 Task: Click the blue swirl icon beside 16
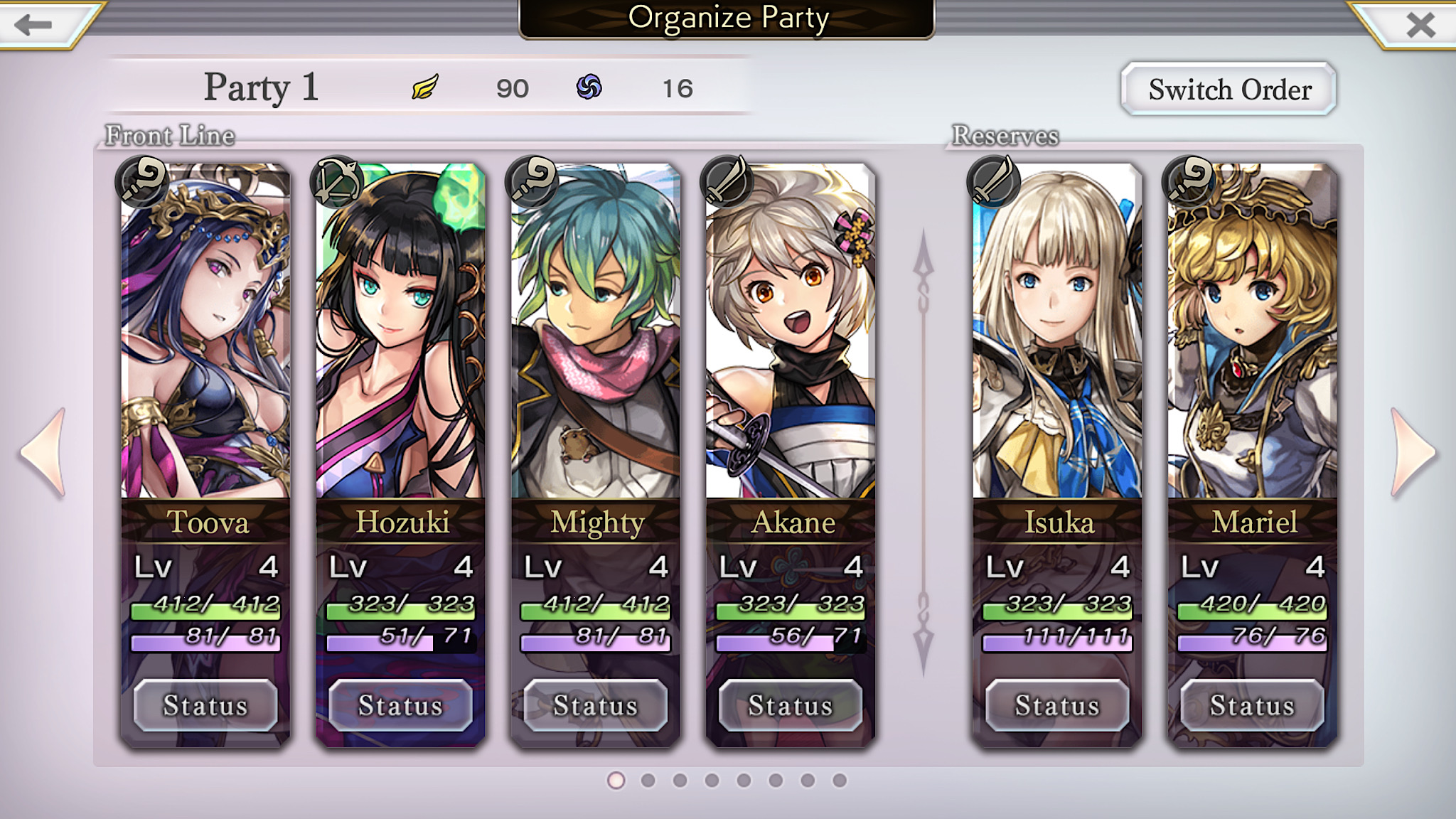point(589,87)
